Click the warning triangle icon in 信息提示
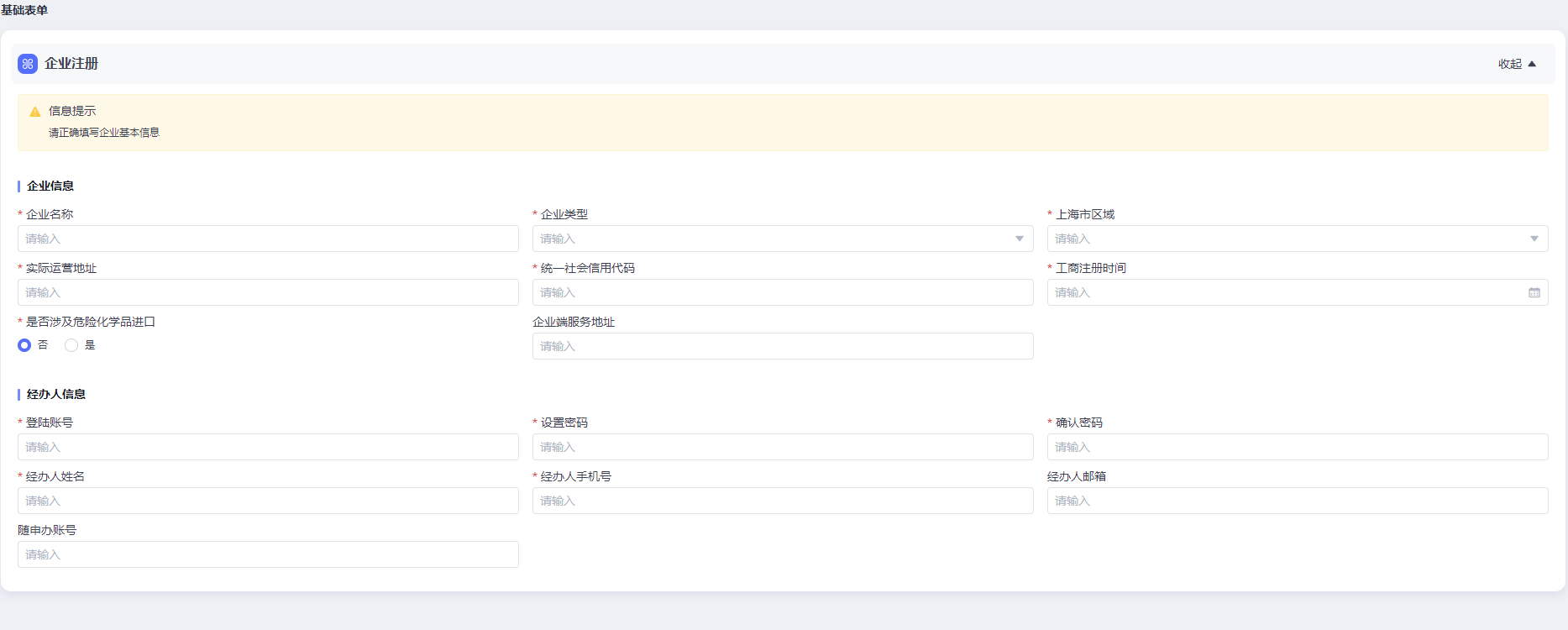The width and height of the screenshot is (1568, 630). click(x=35, y=112)
